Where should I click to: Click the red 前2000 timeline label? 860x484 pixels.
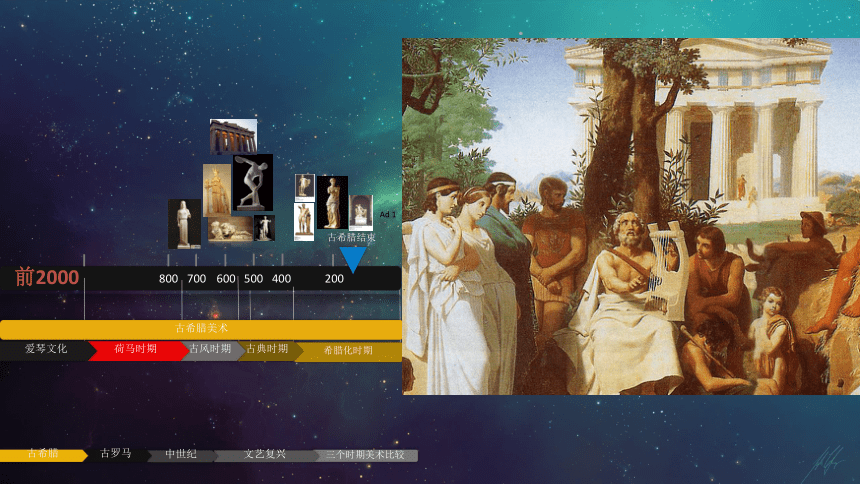(x=47, y=277)
